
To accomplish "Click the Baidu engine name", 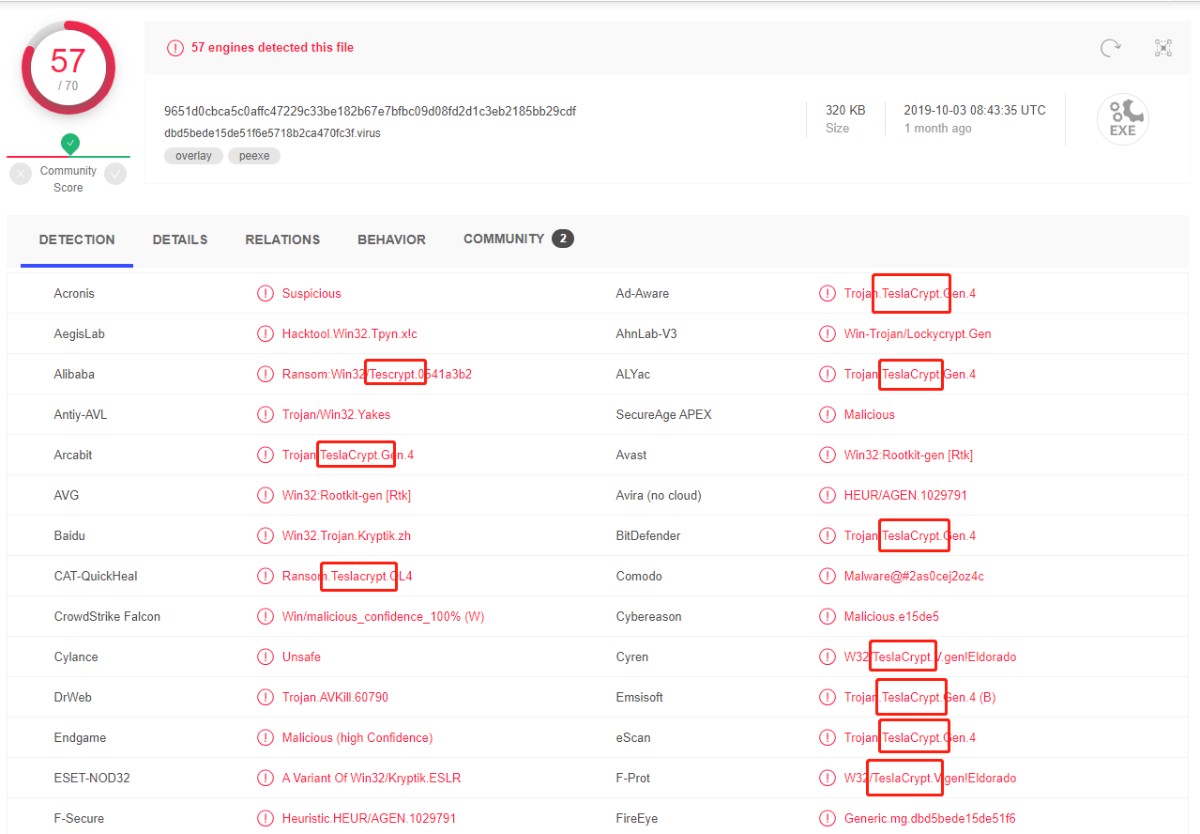I will pos(70,536).
